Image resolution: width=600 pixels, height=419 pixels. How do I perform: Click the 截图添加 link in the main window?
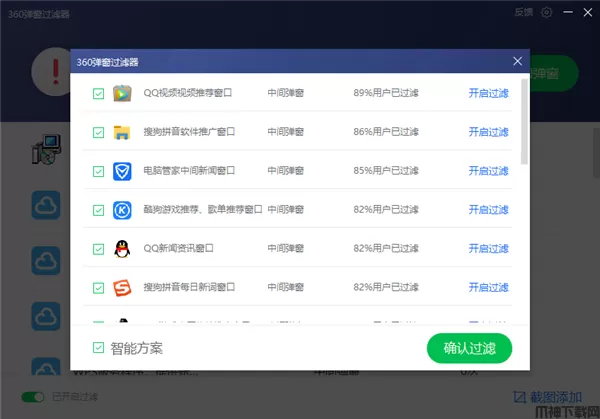tap(556, 397)
